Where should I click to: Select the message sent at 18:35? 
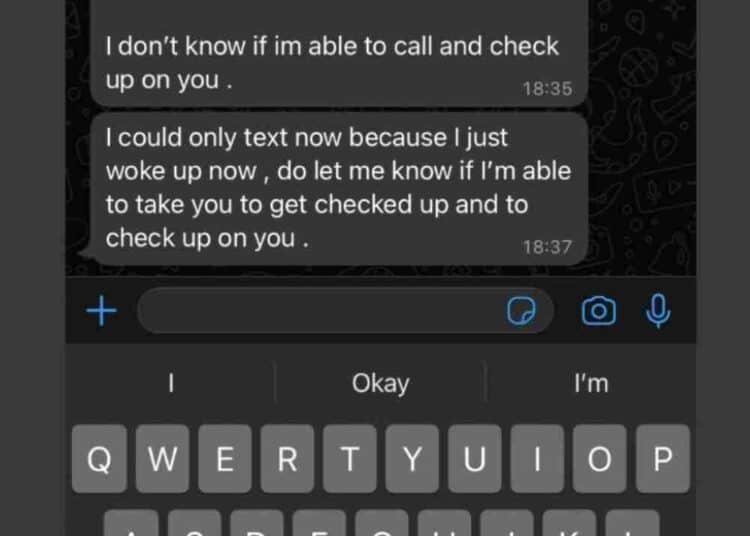(338, 53)
